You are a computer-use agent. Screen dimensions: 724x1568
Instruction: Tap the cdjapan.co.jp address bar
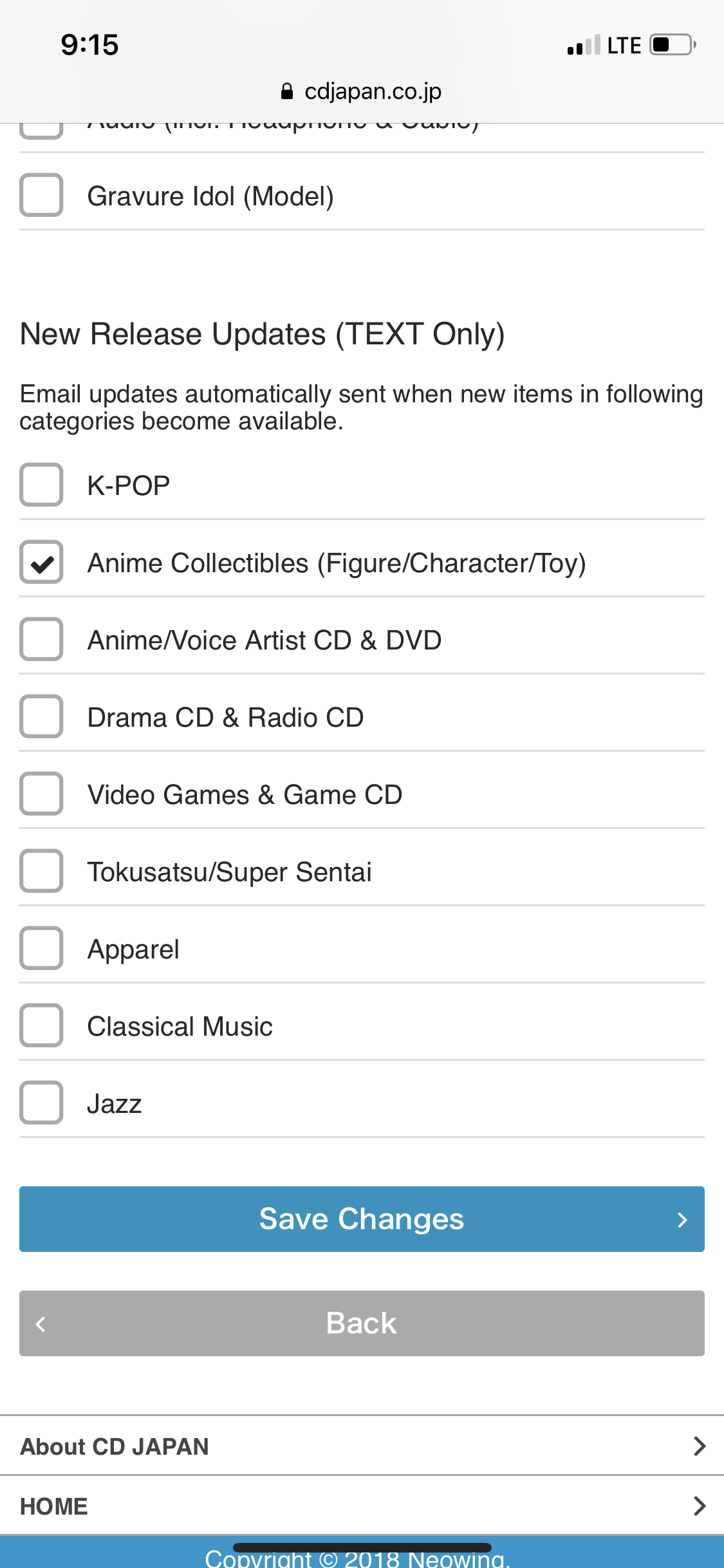362,91
